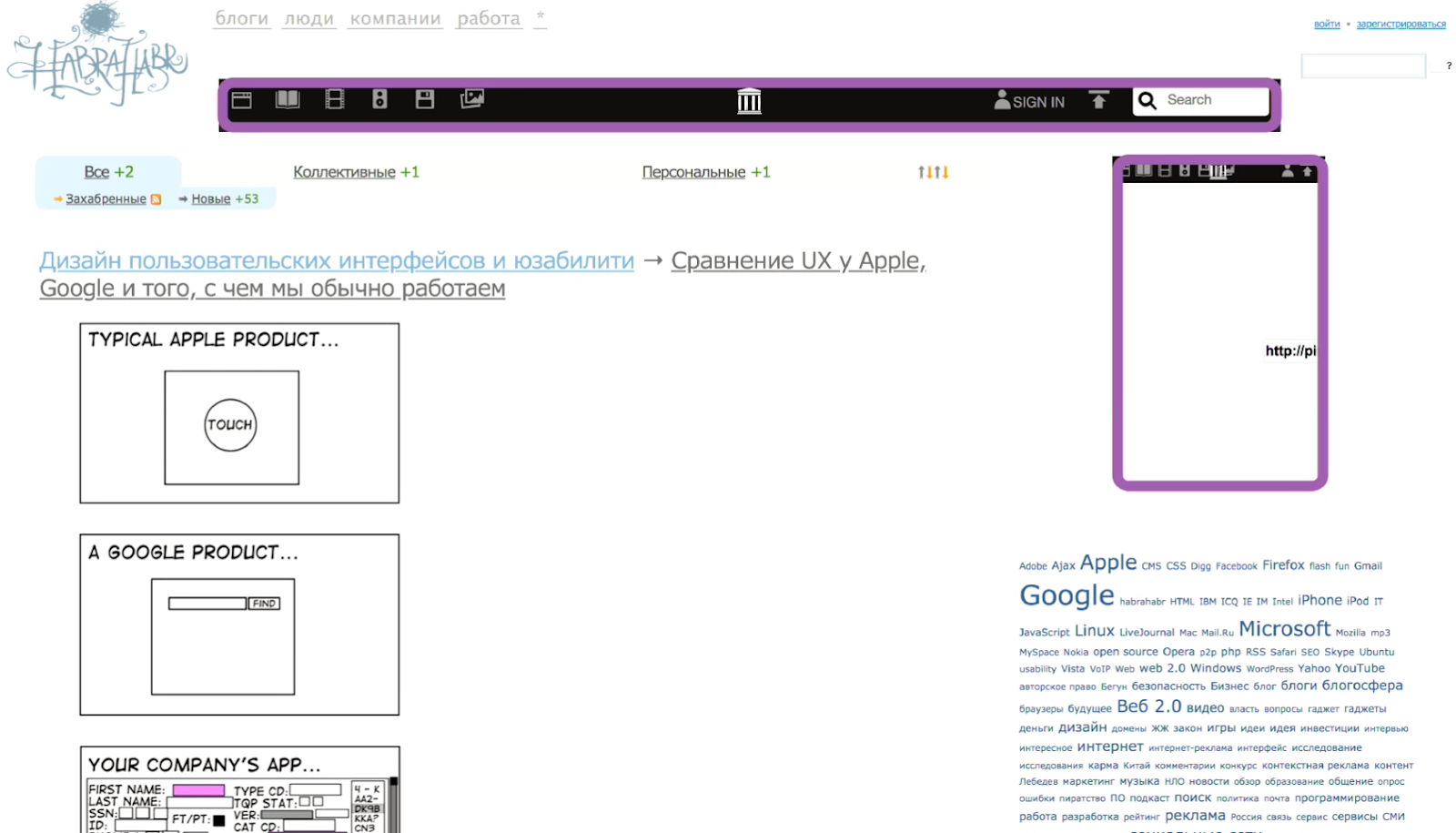Click the интернет tag in the tag cloud
The height and width of the screenshot is (833, 1456).
(1110, 747)
